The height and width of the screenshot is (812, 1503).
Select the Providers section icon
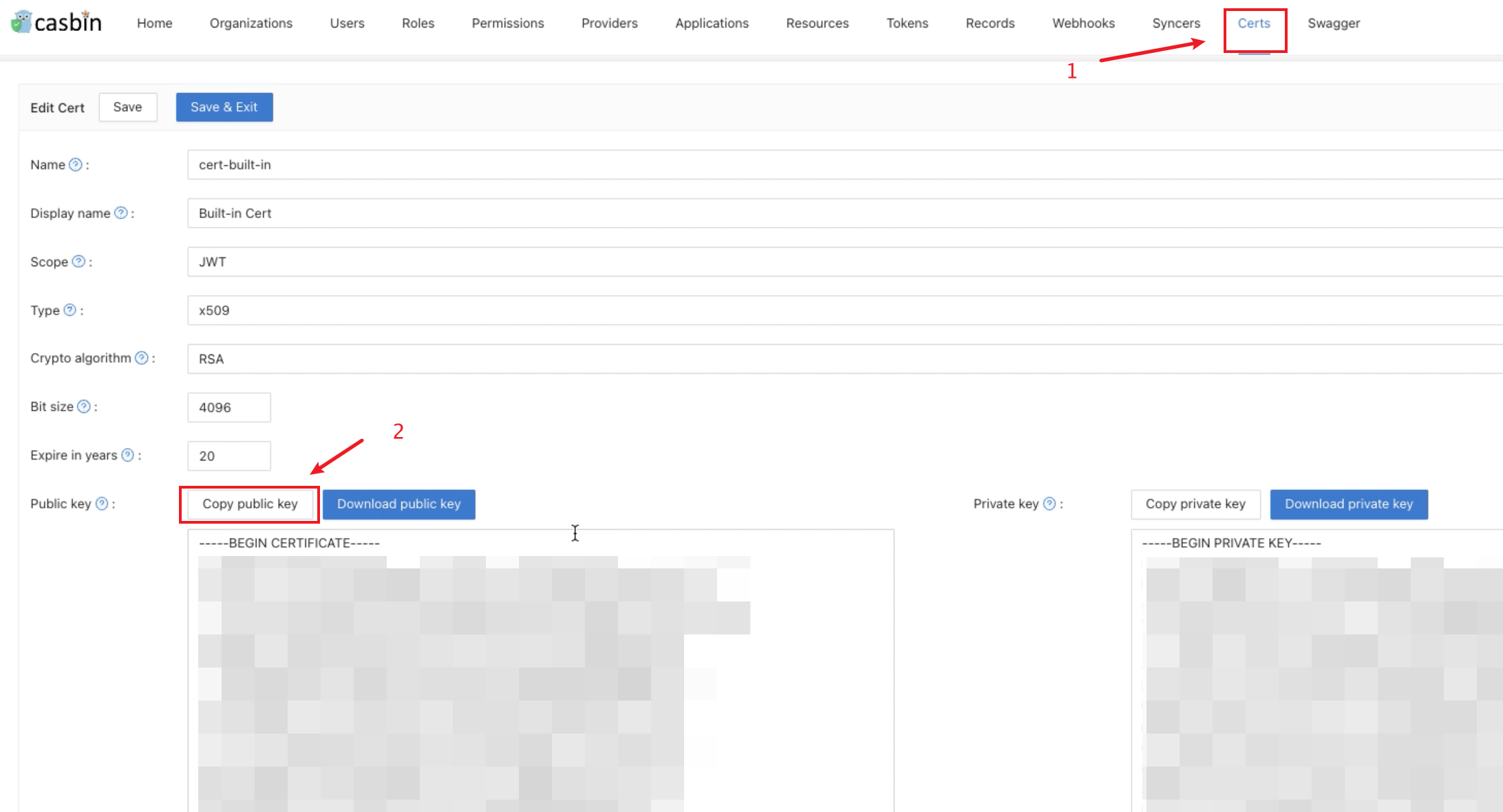[608, 23]
